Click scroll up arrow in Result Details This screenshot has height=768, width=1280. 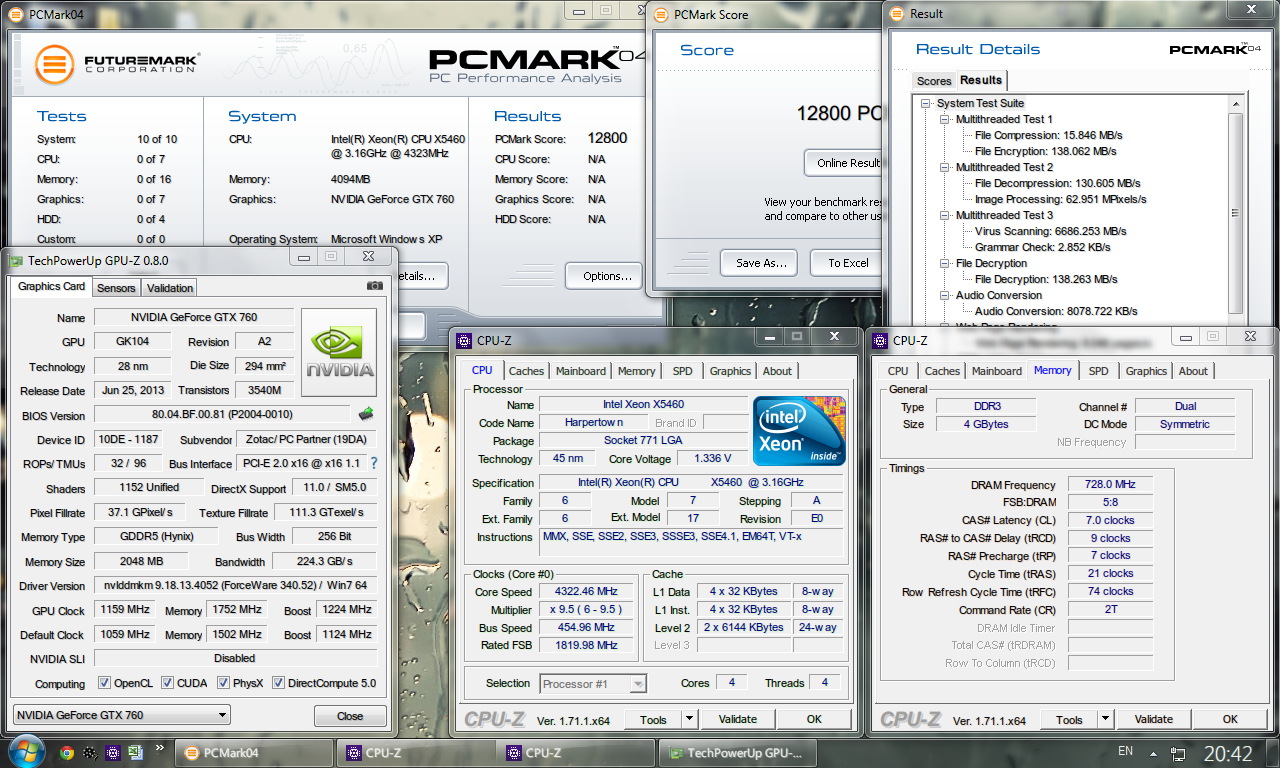1235,103
